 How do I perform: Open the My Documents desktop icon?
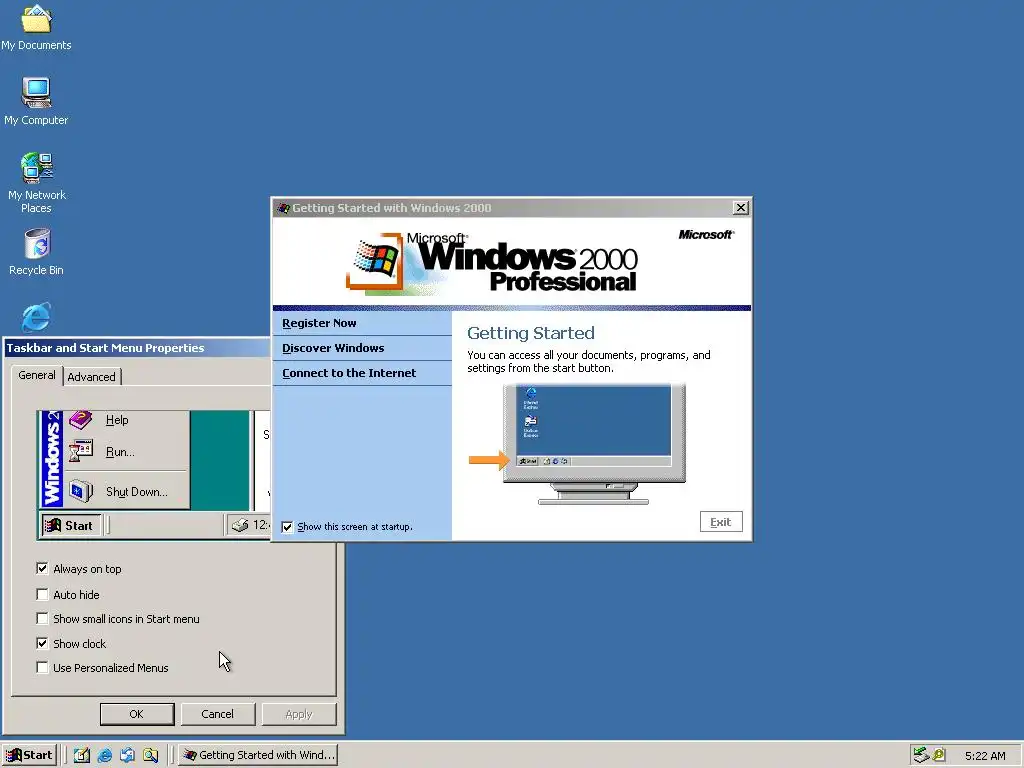pos(36,27)
